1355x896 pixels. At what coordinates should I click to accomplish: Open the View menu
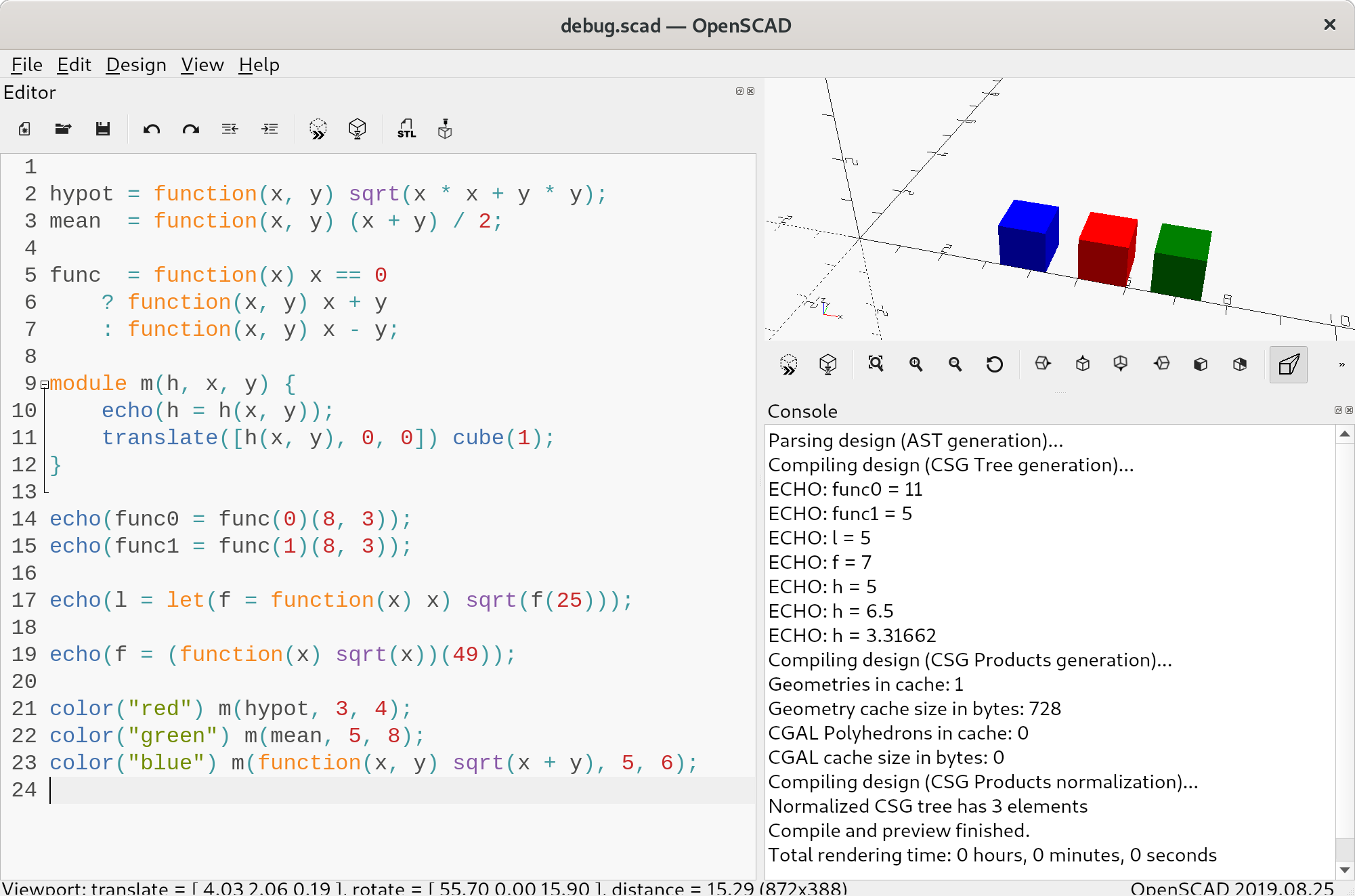(202, 65)
